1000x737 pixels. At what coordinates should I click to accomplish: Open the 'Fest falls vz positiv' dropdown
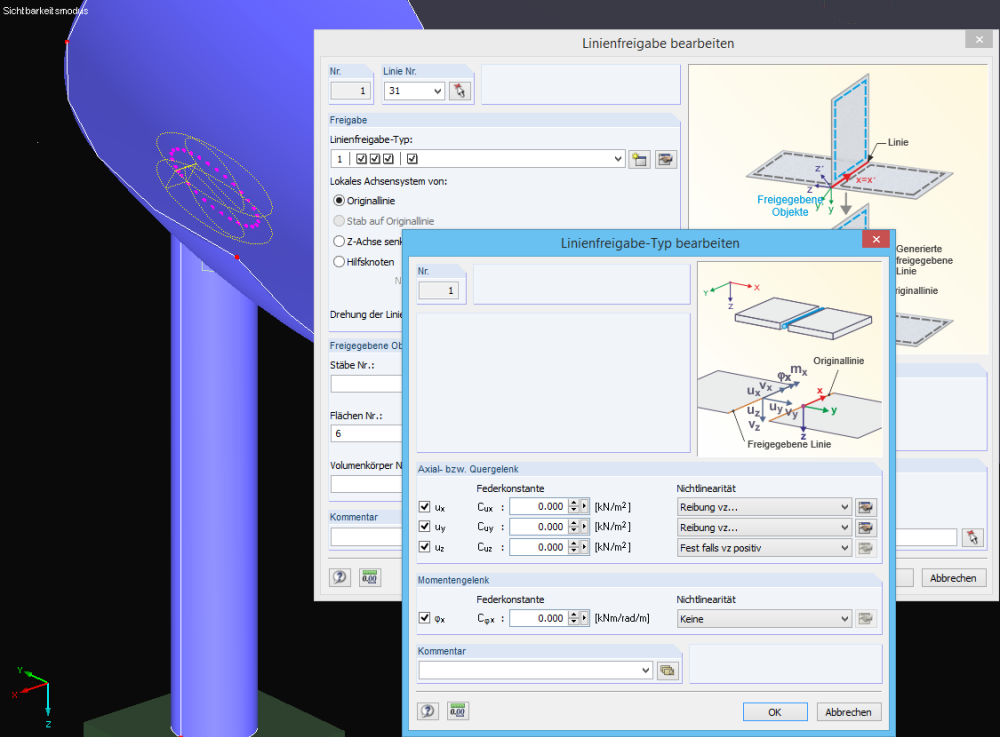point(764,548)
